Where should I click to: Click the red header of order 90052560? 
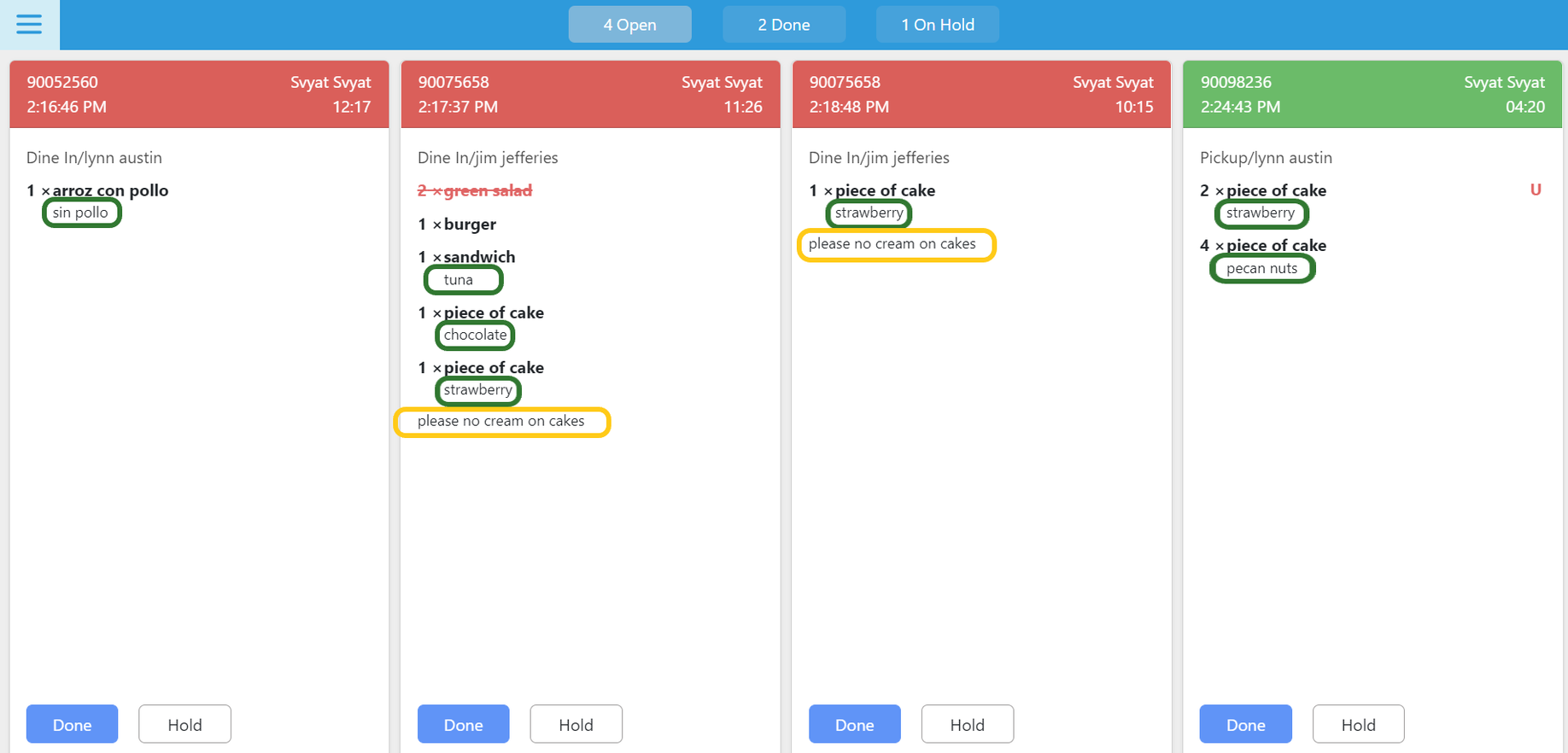199,94
